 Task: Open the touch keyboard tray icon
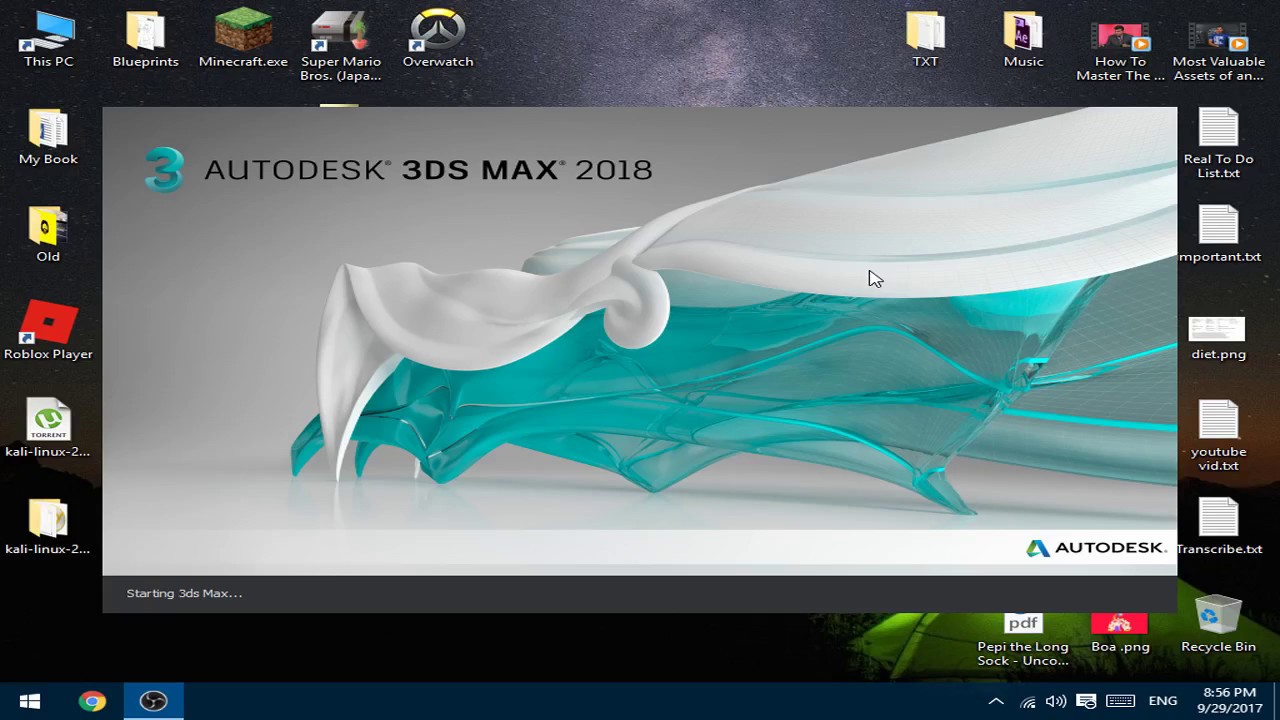1120,701
